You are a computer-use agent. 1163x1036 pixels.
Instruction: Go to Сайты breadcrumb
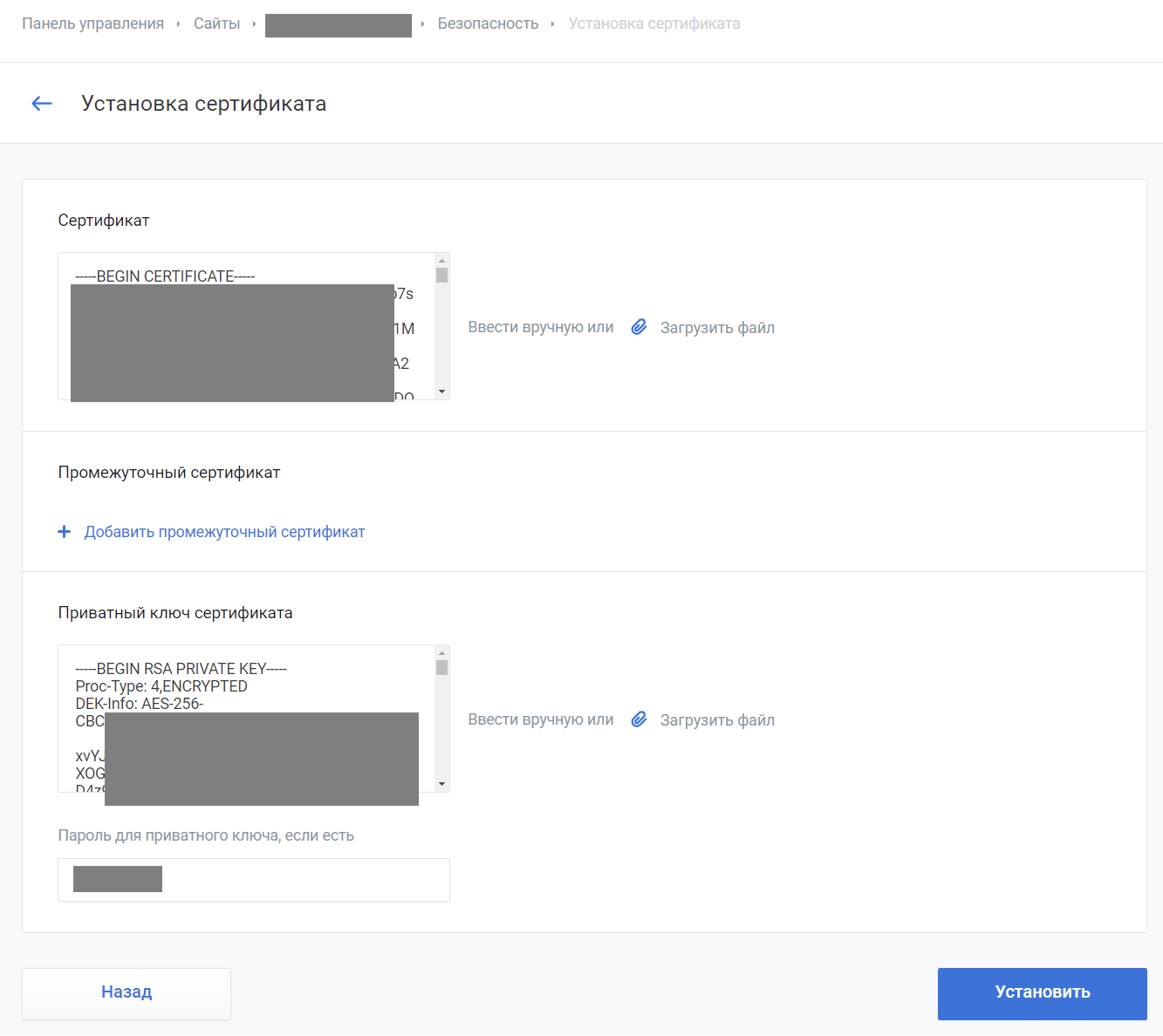point(216,24)
